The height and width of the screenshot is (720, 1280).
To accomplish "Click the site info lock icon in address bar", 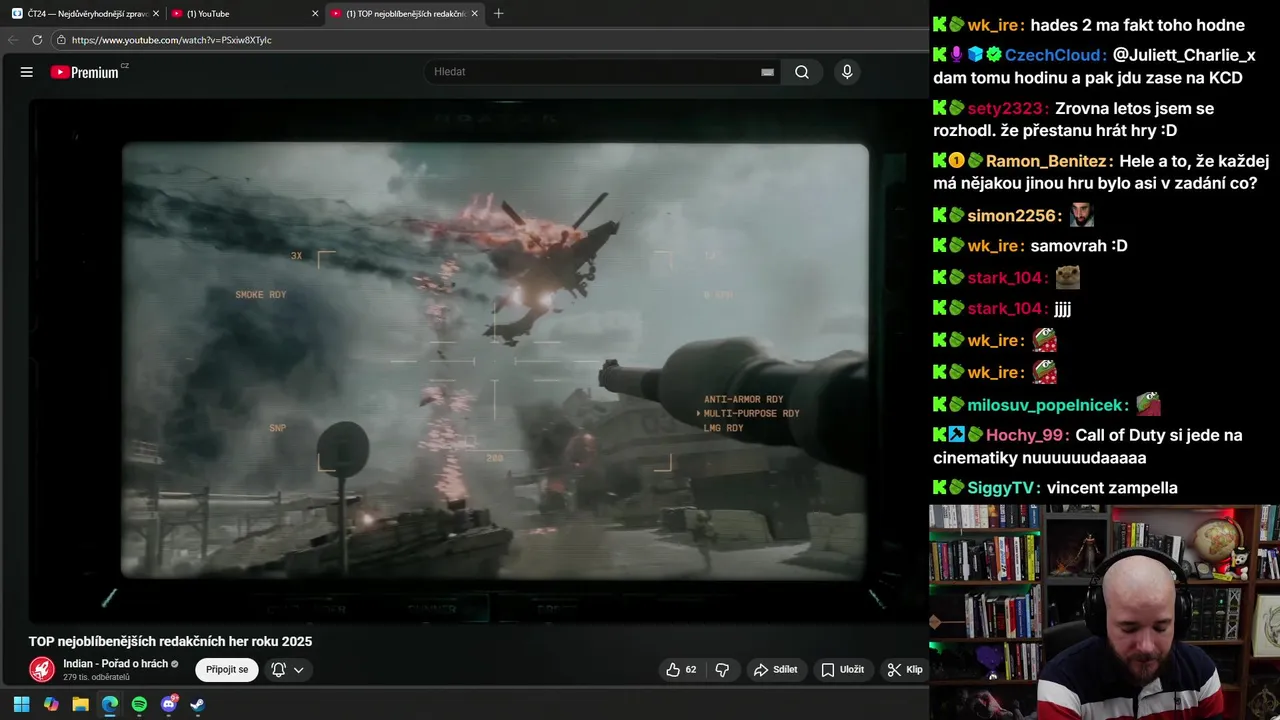I will (61, 40).
